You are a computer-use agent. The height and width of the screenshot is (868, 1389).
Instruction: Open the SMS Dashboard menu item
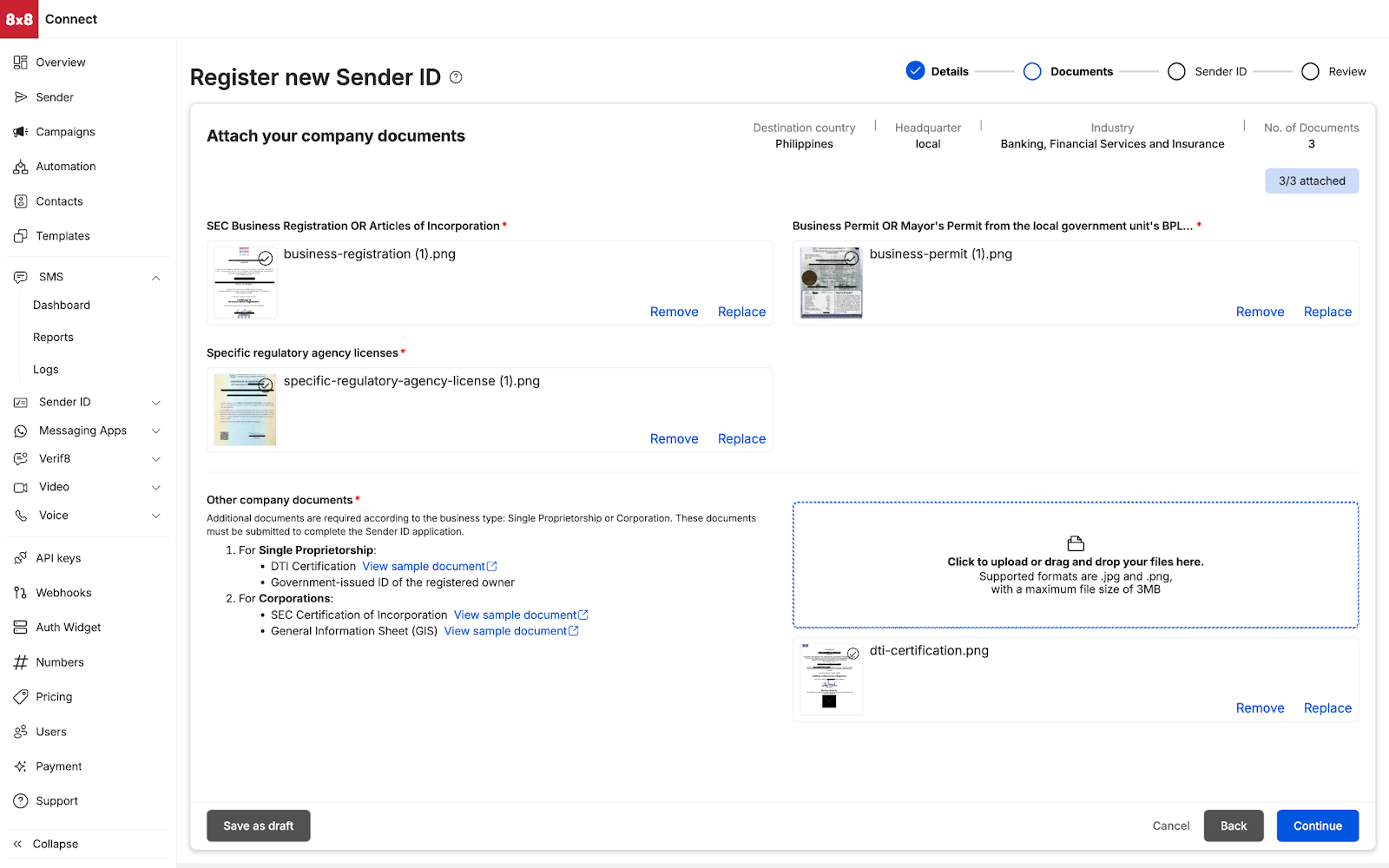[62, 306]
